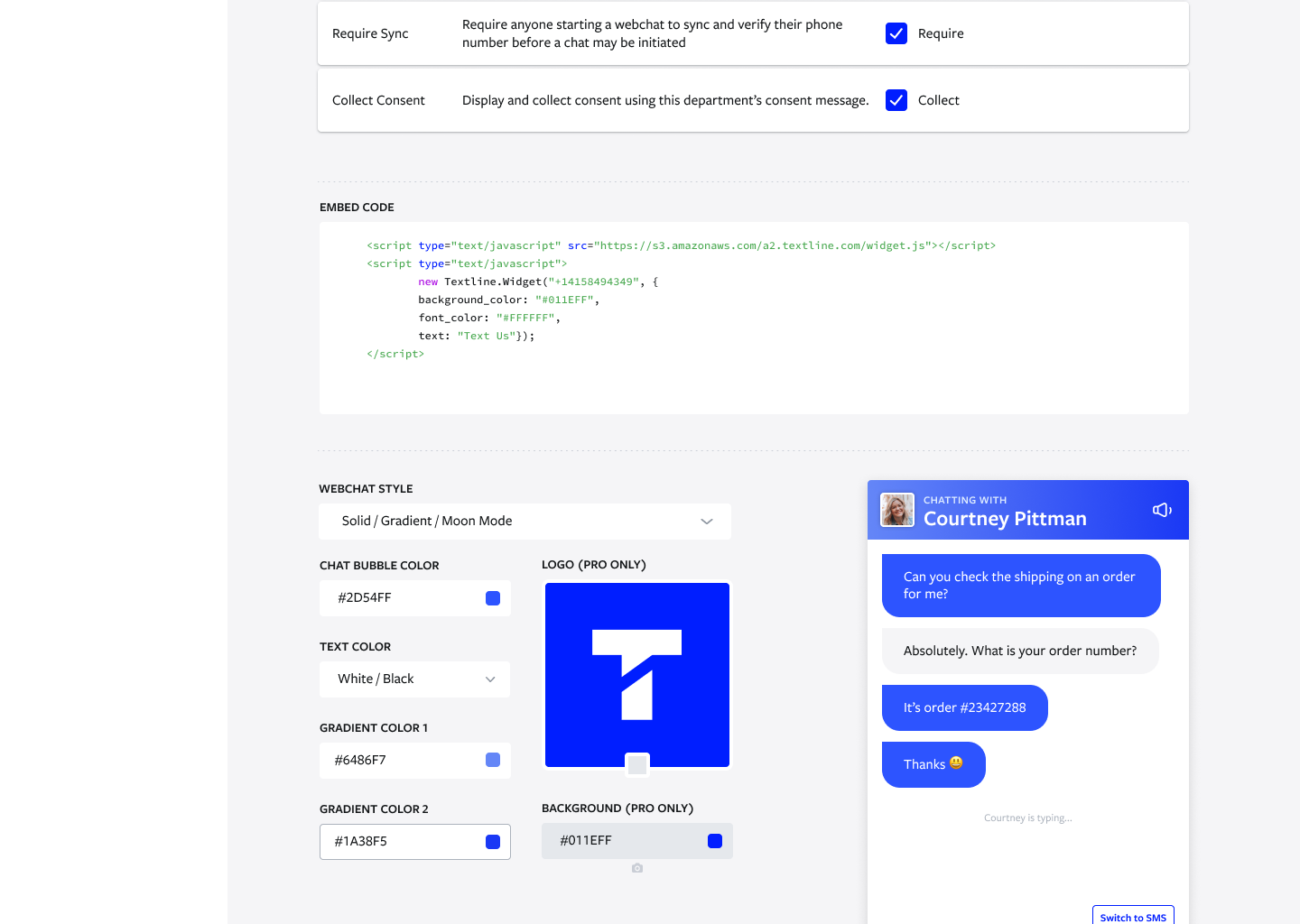1300x924 pixels.
Task: Click the "Text Us" string in embed code
Action: click(487, 336)
